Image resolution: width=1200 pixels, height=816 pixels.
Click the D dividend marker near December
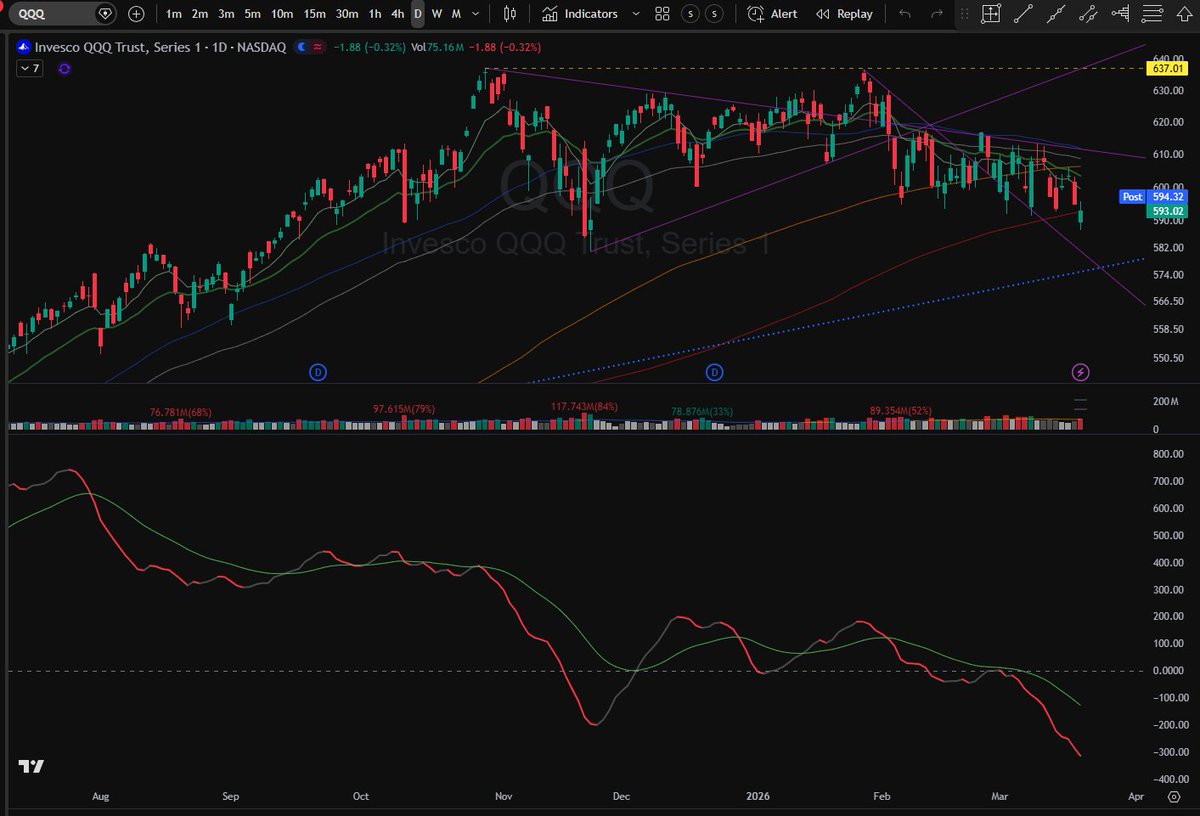[714, 372]
